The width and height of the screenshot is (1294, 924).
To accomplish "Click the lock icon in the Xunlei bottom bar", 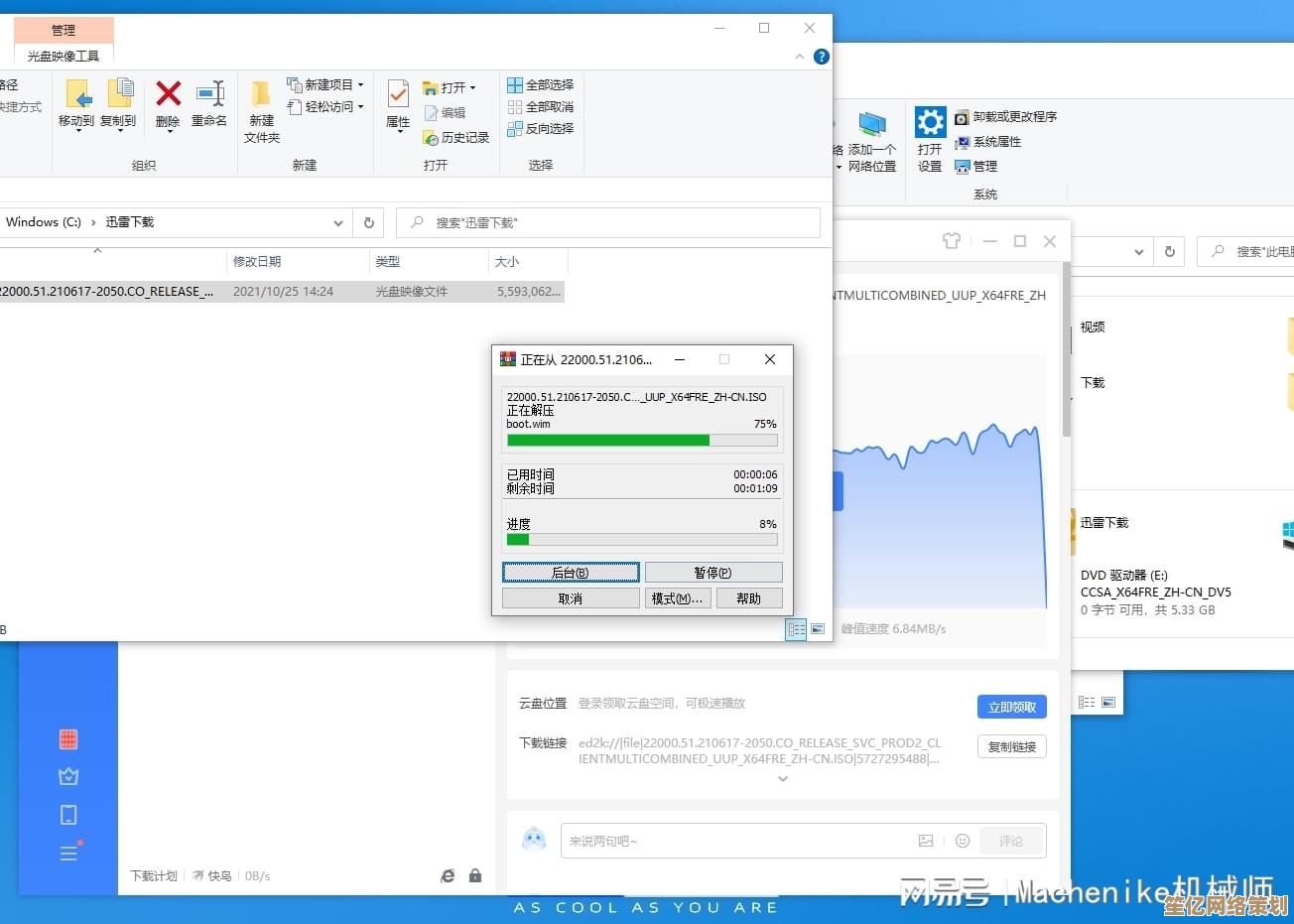I will tap(475, 875).
